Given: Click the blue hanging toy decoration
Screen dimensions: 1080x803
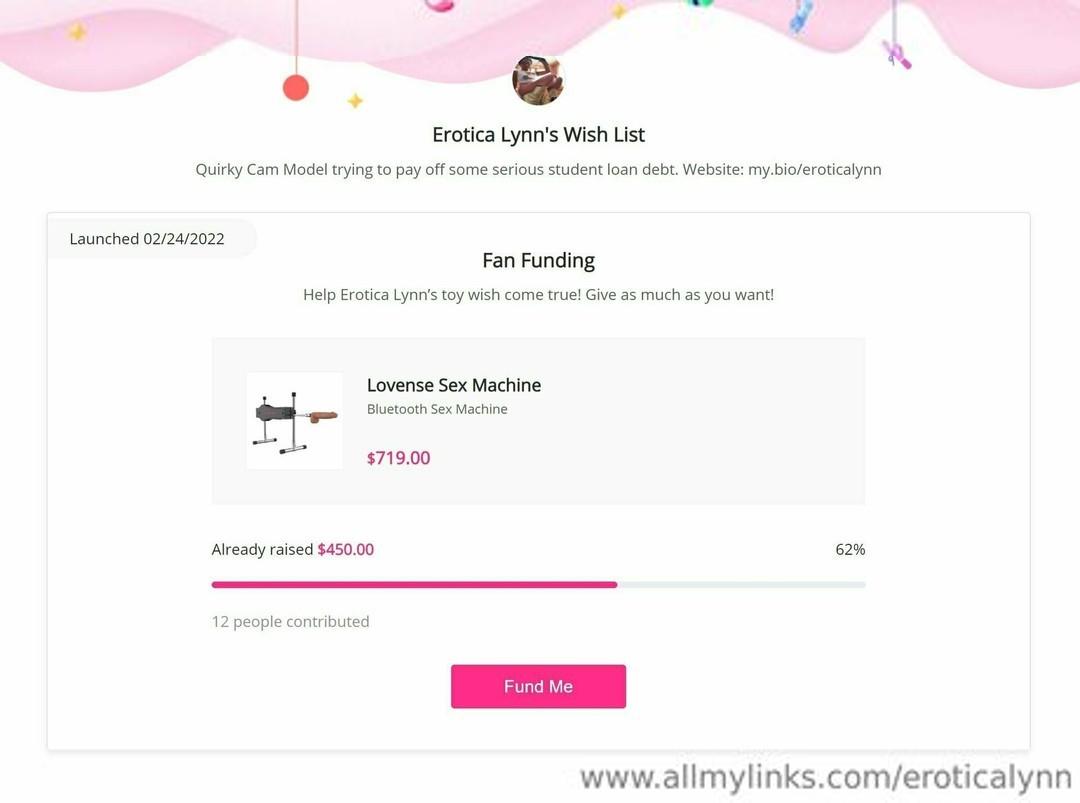Looking at the screenshot, I should [801, 17].
